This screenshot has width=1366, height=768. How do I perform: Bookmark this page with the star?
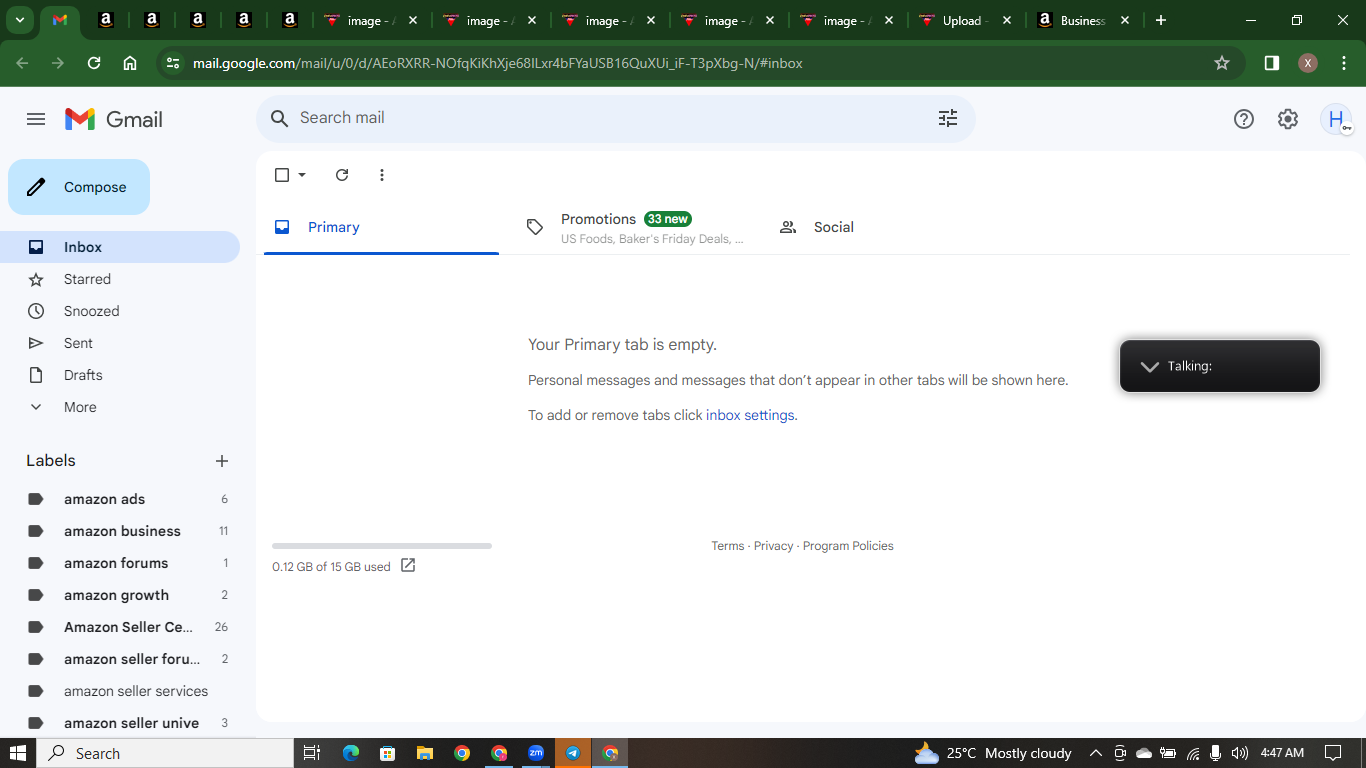pyautogui.click(x=1222, y=63)
